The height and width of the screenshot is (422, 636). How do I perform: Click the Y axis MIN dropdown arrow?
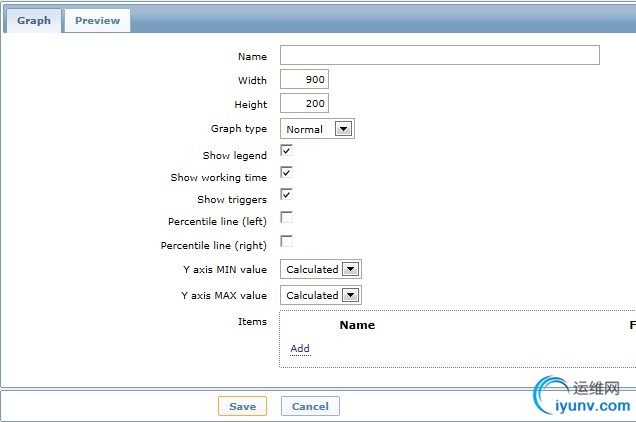[350, 269]
